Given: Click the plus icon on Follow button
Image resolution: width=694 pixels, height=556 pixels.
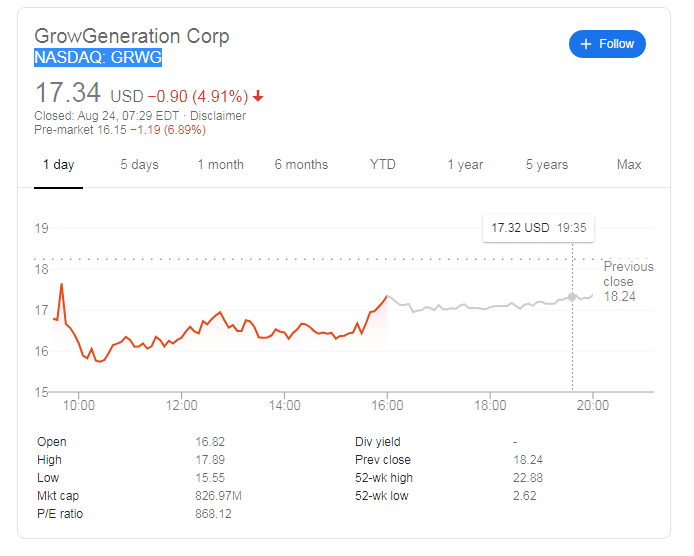Looking at the screenshot, I should coord(586,44).
